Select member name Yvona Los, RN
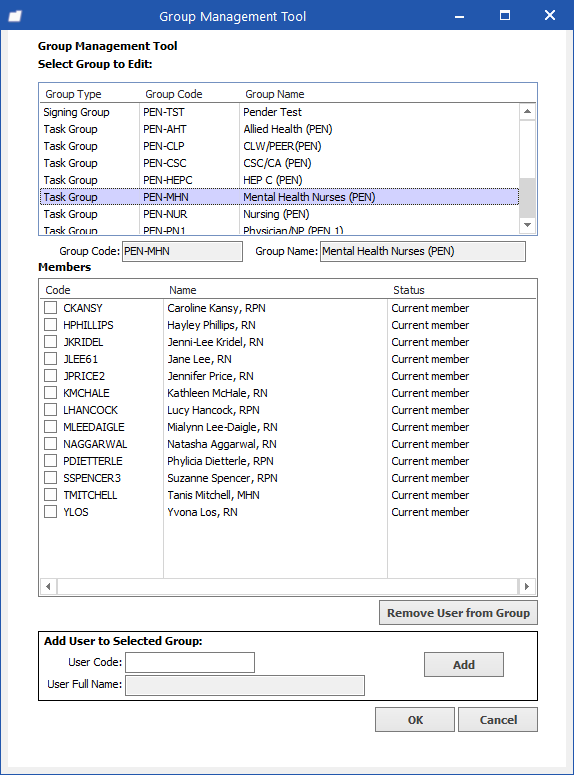 202,512
